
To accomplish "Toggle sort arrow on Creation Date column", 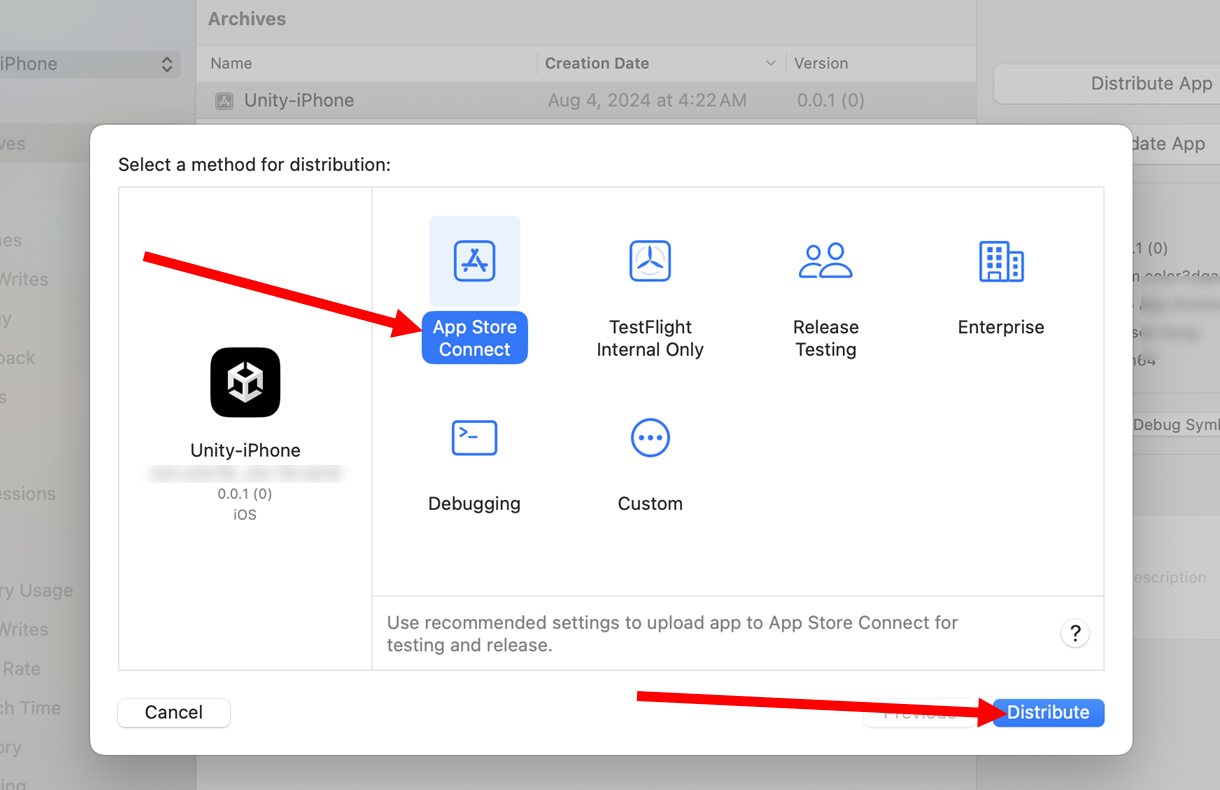I will (x=770, y=63).
